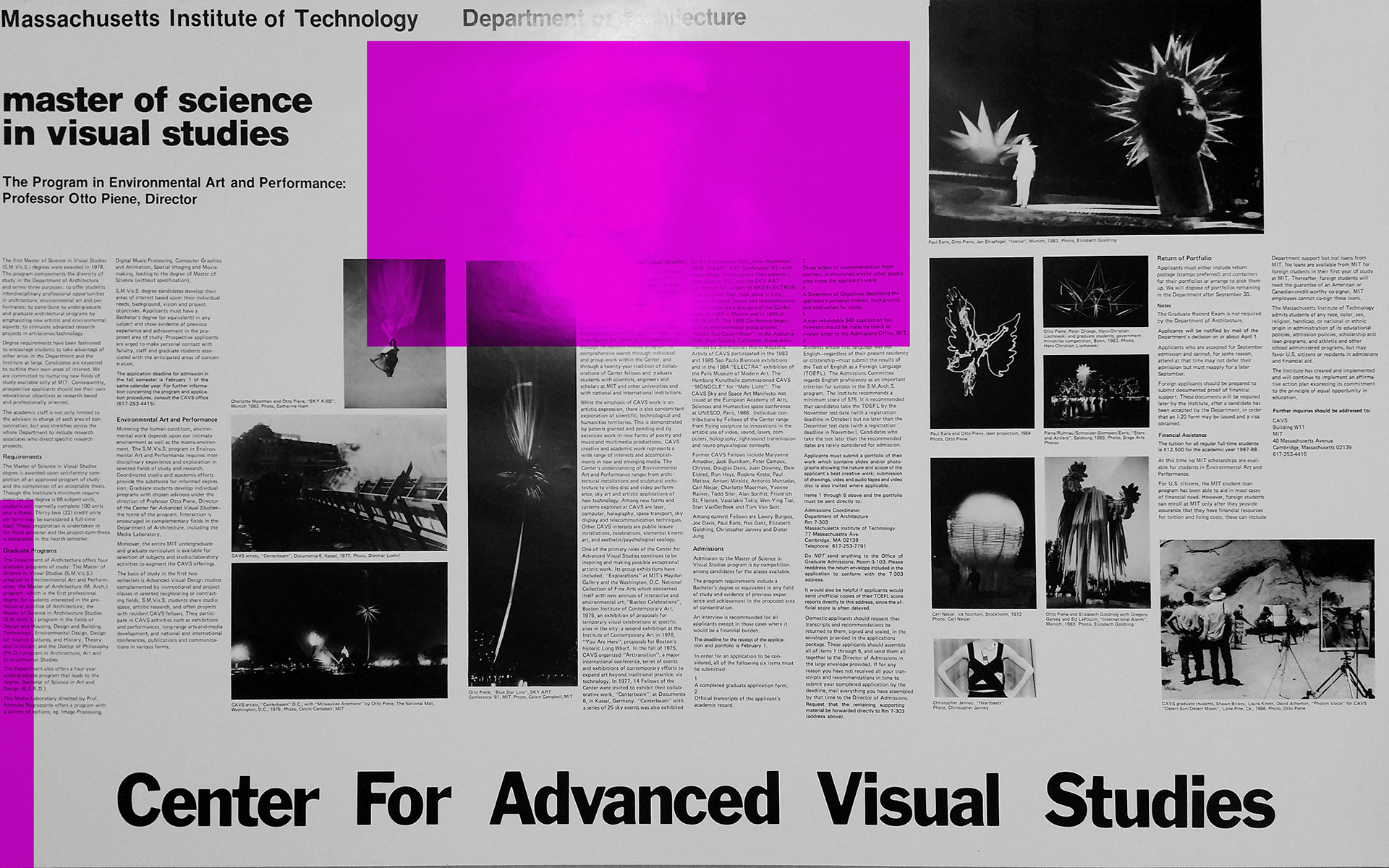Click the "Carl Nesjar, ice fountain, Stockholm" caption

point(976,616)
